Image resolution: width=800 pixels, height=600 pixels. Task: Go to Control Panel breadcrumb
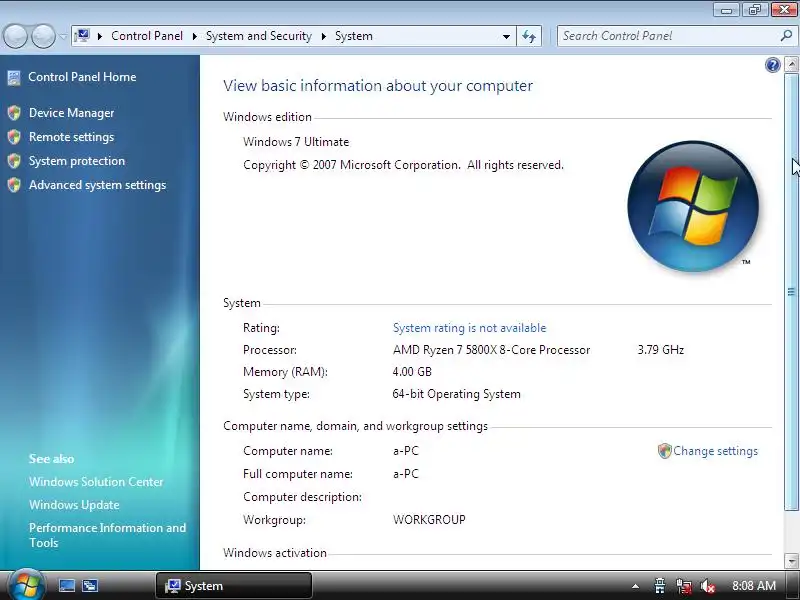pos(147,36)
